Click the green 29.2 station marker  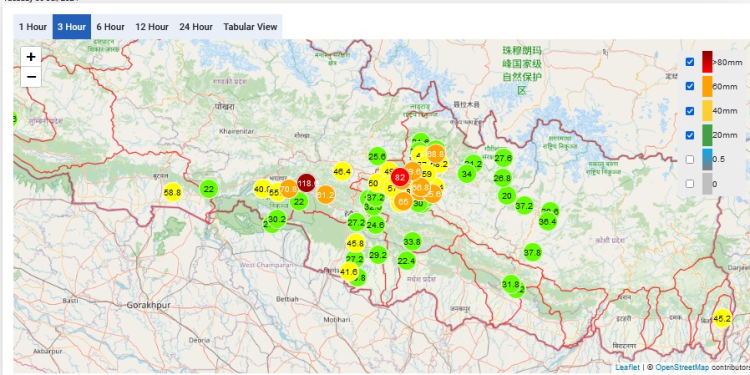point(378,255)
